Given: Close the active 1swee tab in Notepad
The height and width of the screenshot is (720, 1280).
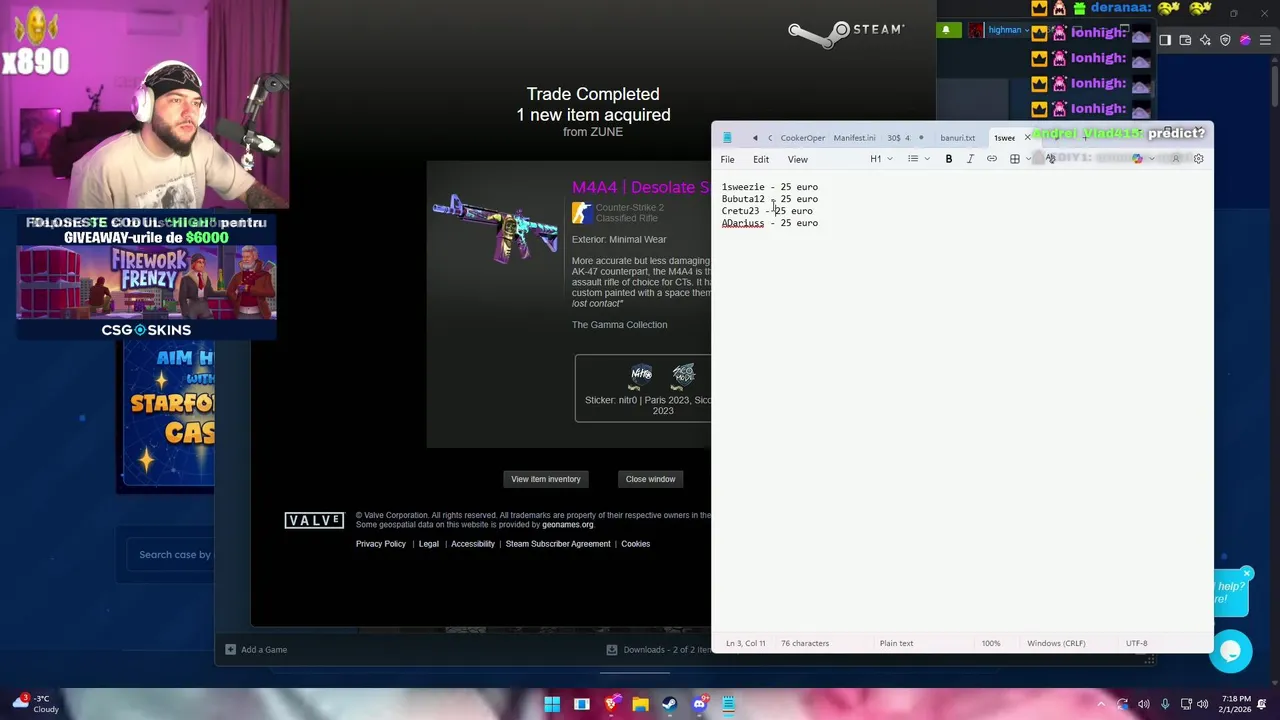Looking at the screenshot, I should tap(1027, 137).
